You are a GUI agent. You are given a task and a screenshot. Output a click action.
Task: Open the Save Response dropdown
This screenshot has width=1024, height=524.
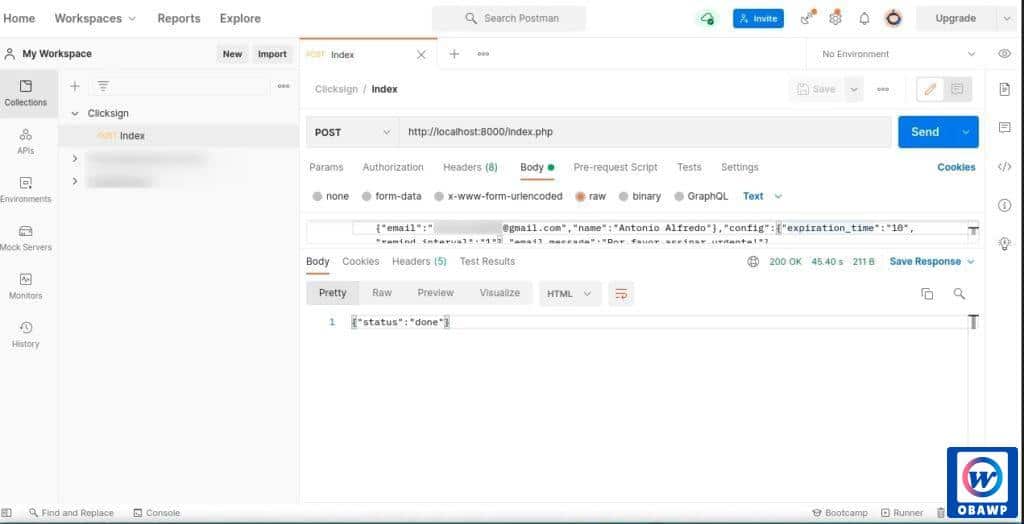click(931, 261)
